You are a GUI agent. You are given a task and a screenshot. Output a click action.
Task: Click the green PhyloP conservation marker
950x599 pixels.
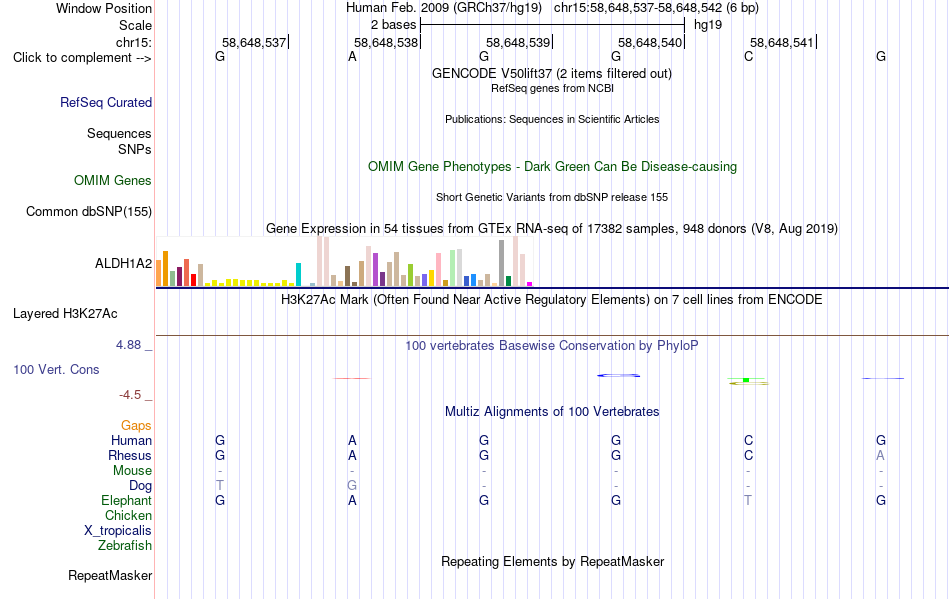pyautogui.click(x=746, y=380)
